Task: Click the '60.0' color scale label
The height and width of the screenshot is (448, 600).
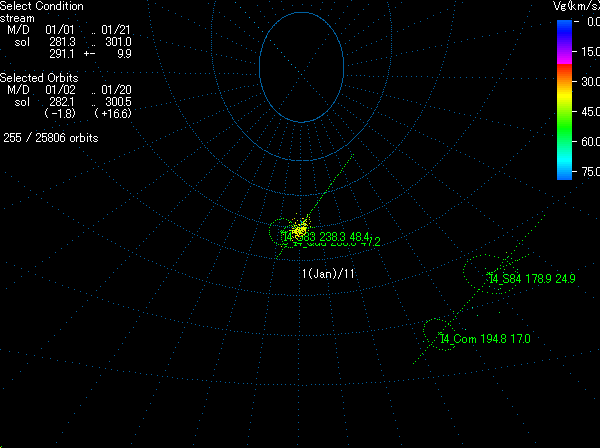Action: click(x=590, y=142)
